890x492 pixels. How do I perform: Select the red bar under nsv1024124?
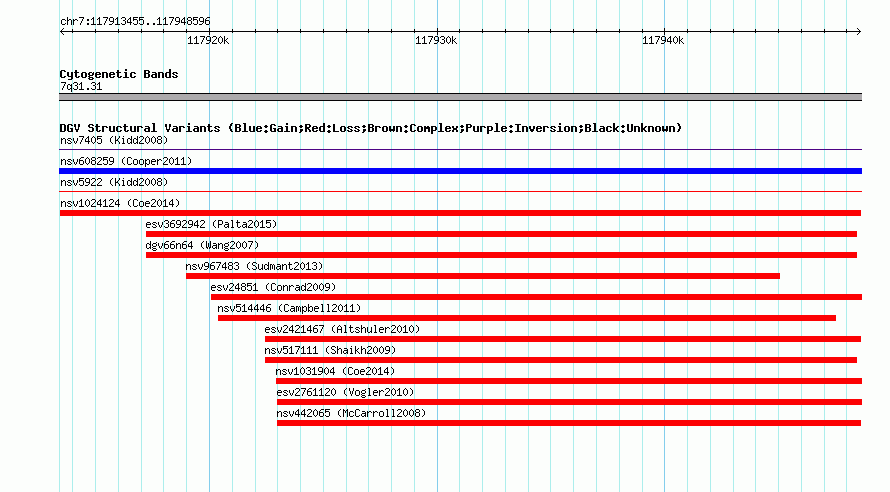point(460,213)
